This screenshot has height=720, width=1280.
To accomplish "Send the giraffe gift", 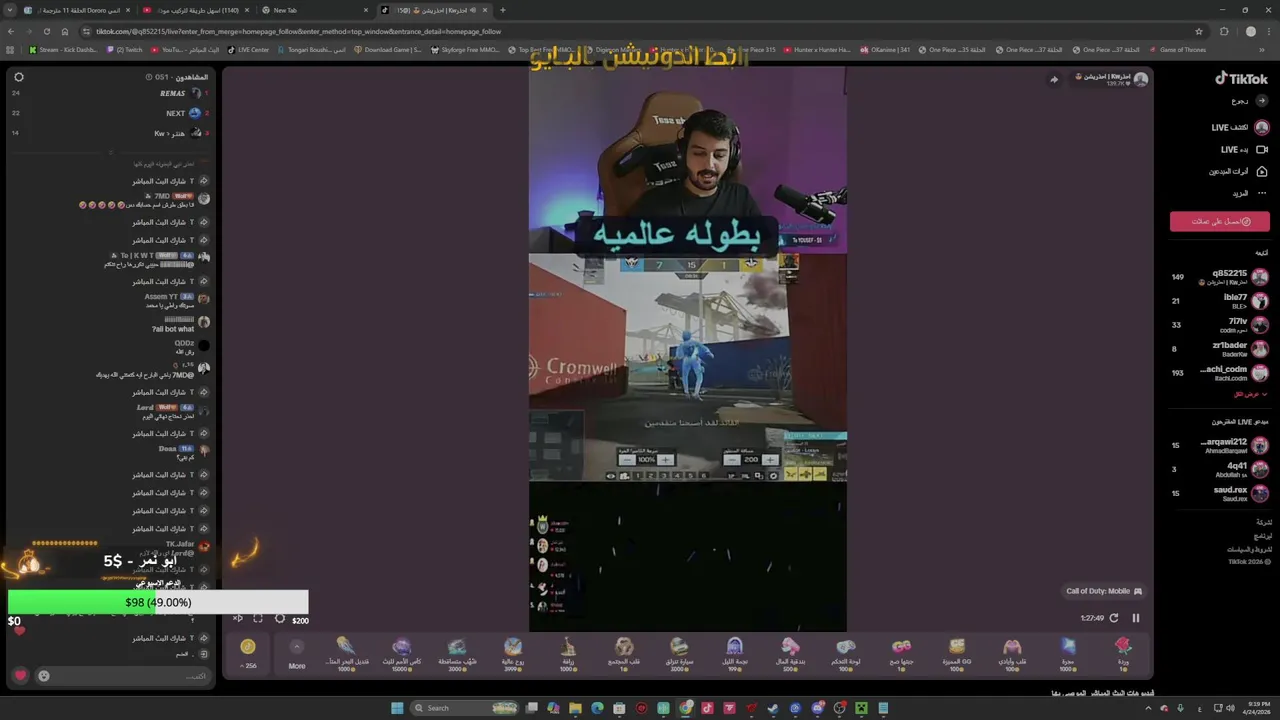I will [568, 653].
